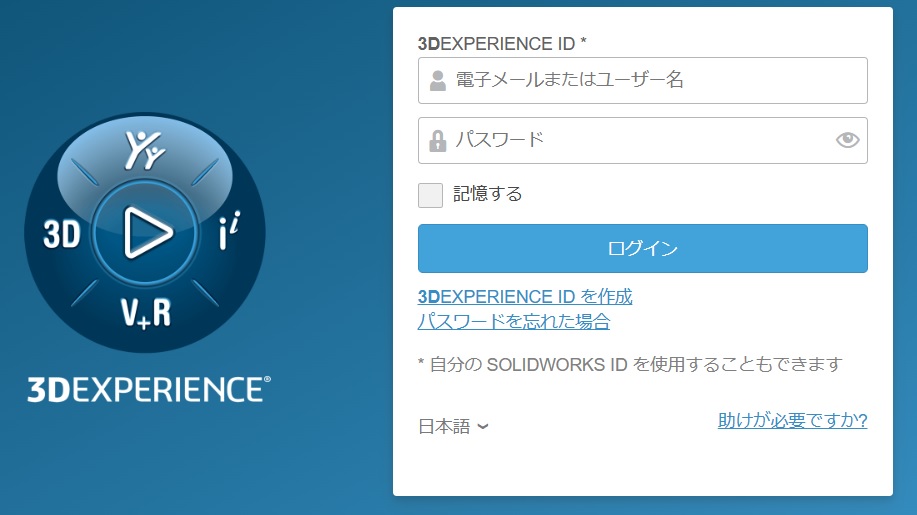Image resolution: width=917 pixels, height=515 pixels.
Task: Enable the 記憶する checkbox
Action: 430,195
